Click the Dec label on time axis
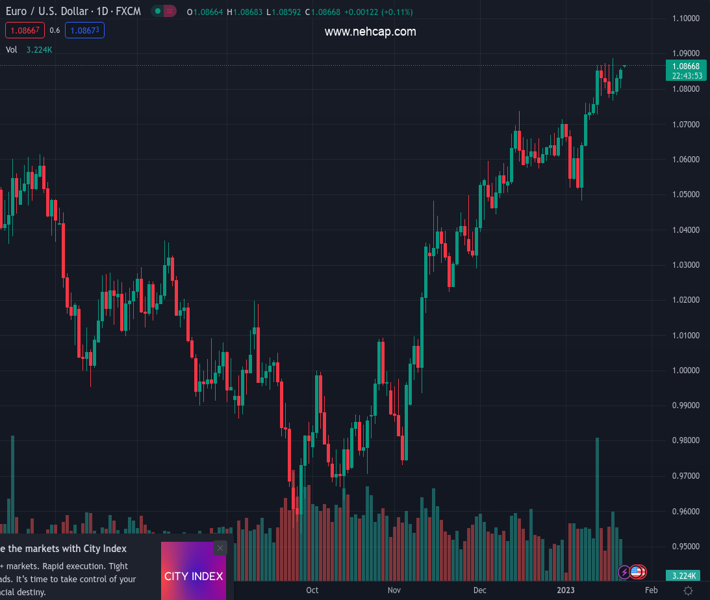Image resolution: width=710 pixels, height=600 pixels. (480, 591)
